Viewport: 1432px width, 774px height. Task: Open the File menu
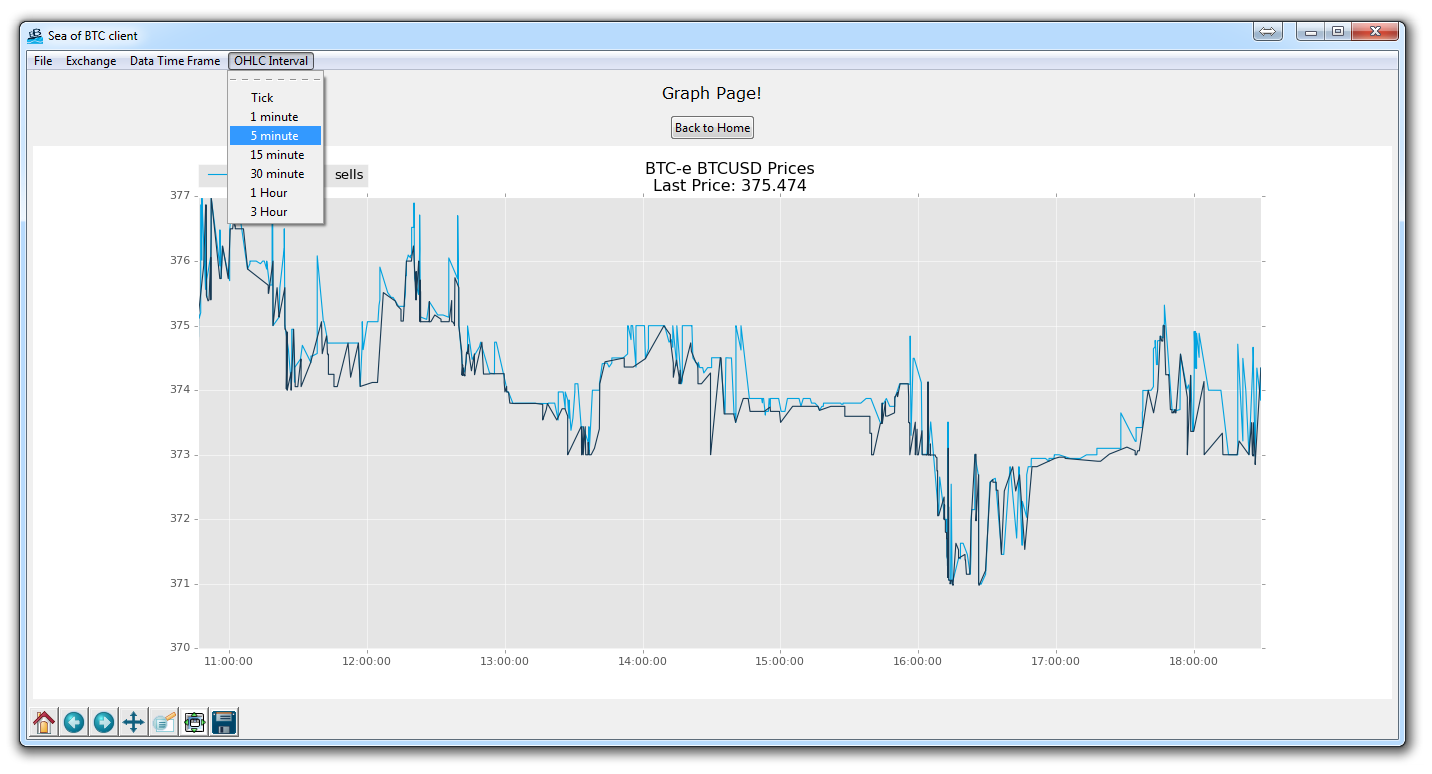[43, 61]
